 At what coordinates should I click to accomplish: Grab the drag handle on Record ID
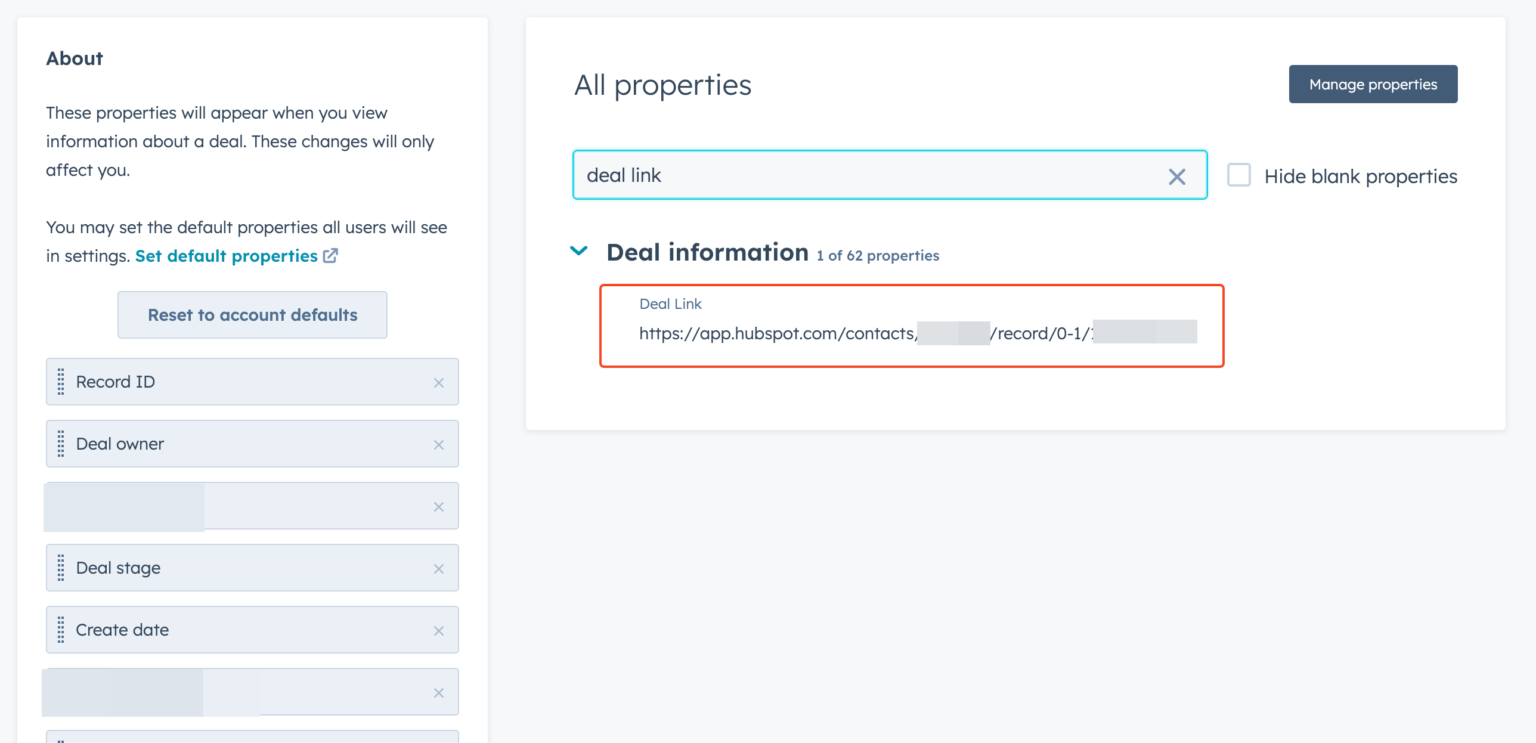[62, 382]
